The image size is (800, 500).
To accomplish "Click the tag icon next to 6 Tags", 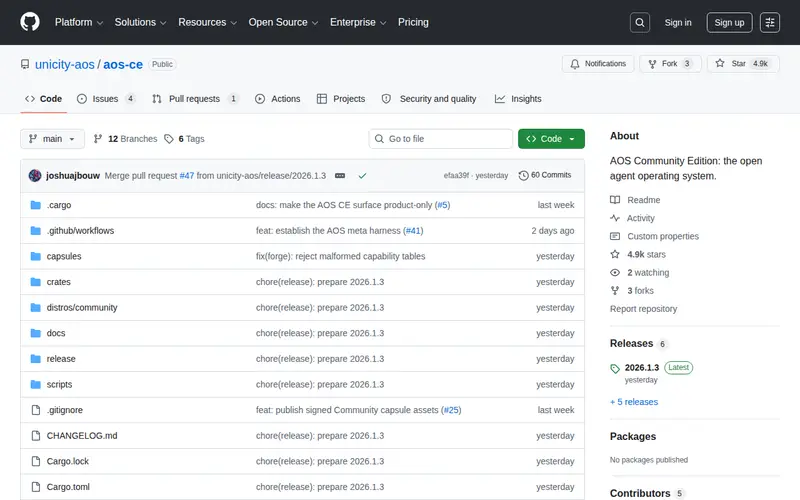I will coord(169,139).
